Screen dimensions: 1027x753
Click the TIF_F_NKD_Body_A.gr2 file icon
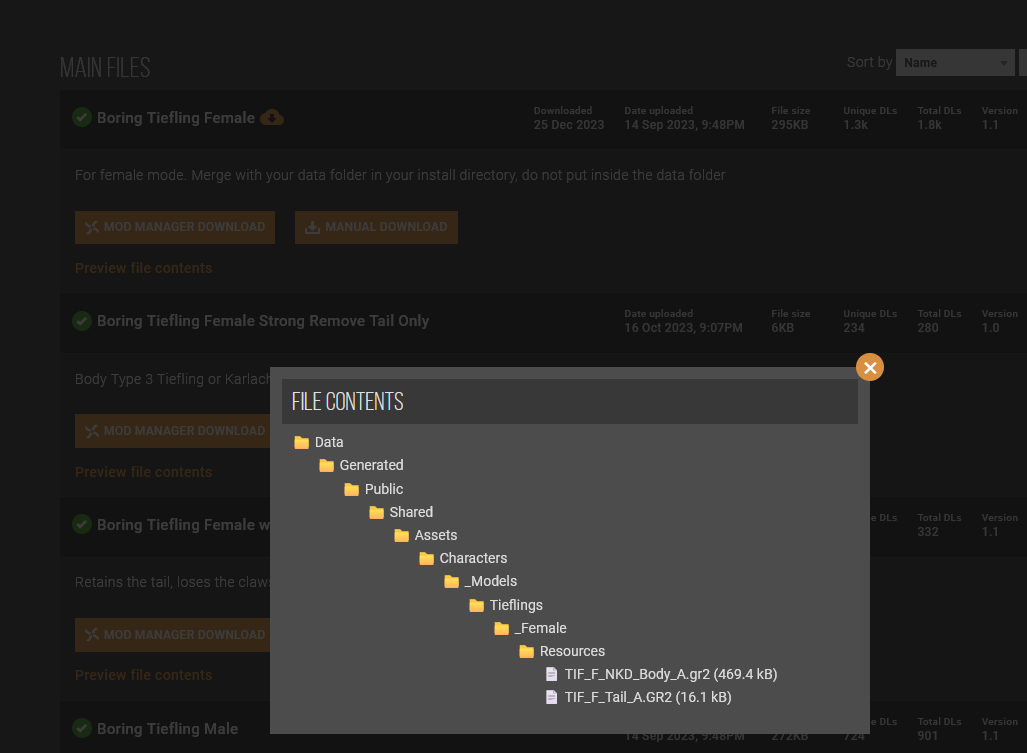pos(551,674)
